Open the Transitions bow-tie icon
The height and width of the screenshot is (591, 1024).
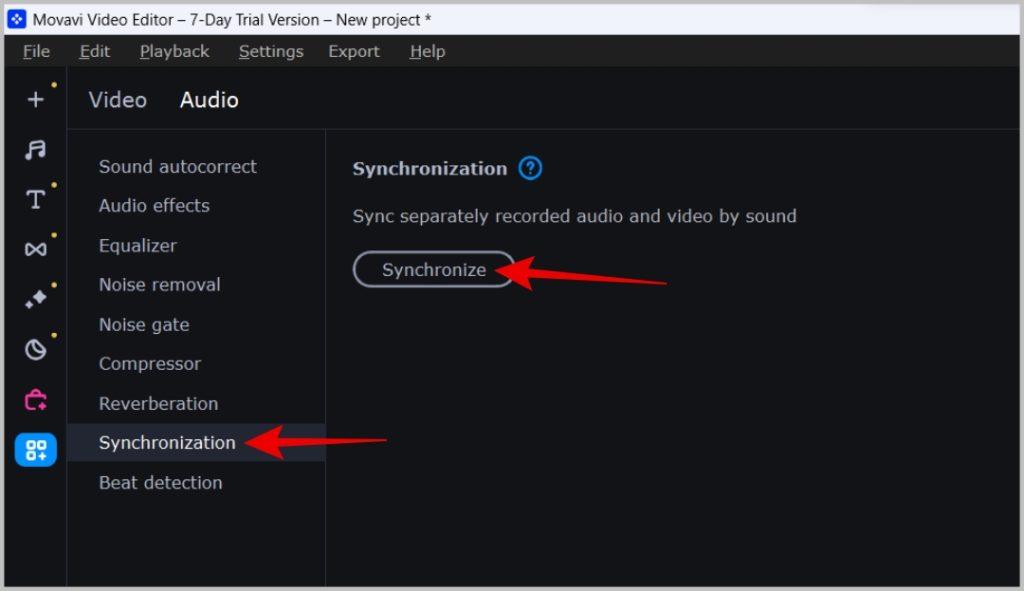35,249
